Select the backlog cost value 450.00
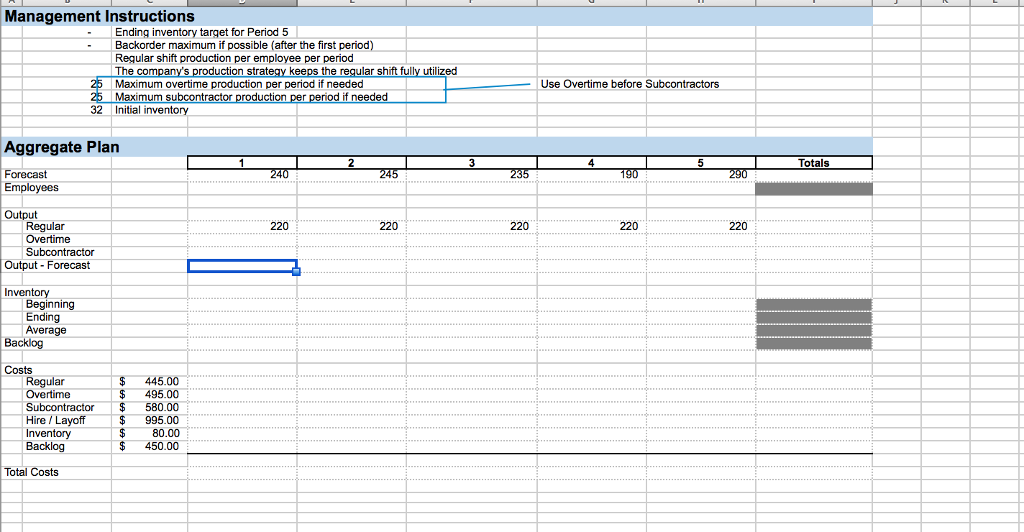 point(162,447)
